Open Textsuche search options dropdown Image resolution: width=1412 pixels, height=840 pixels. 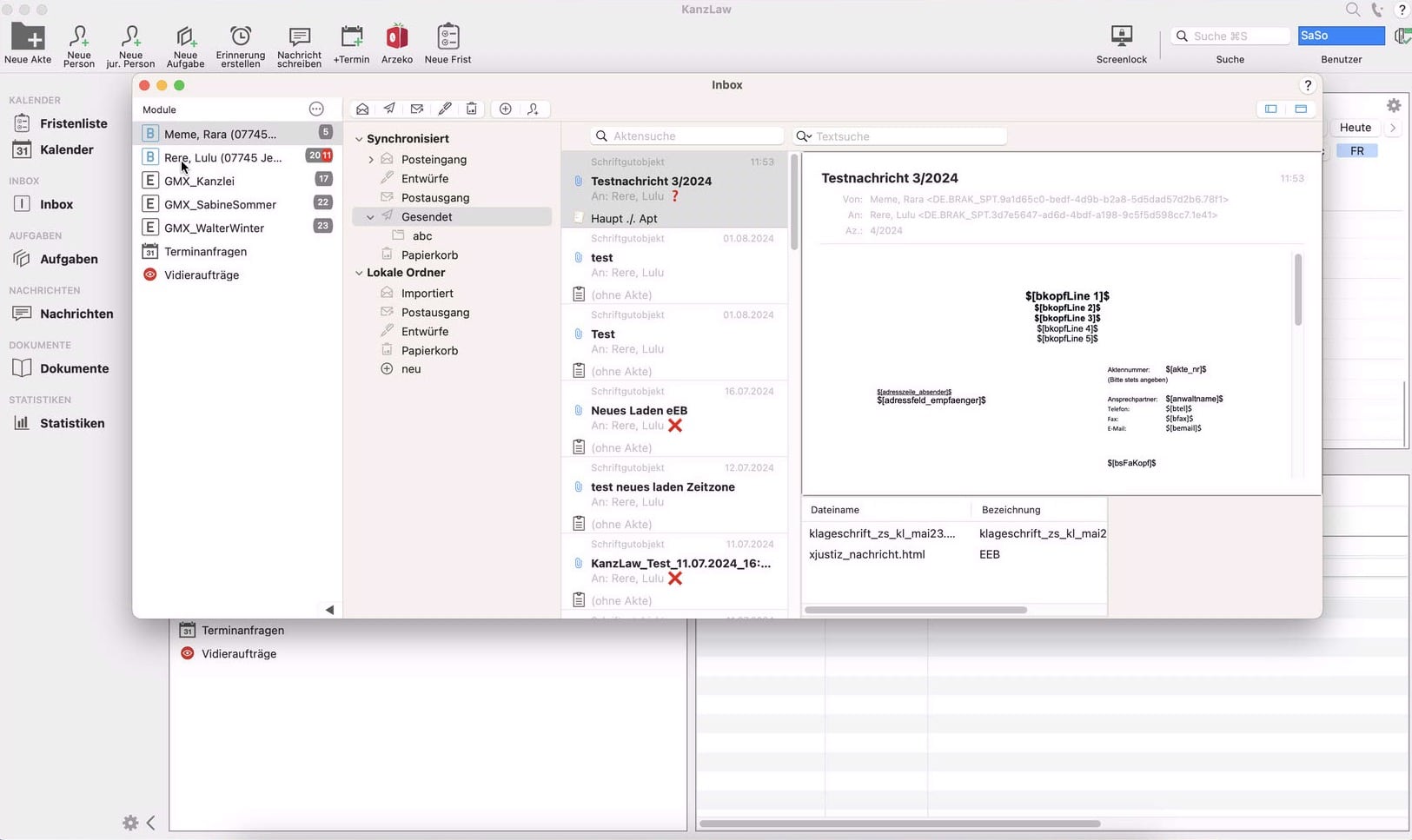click(804, 136)
